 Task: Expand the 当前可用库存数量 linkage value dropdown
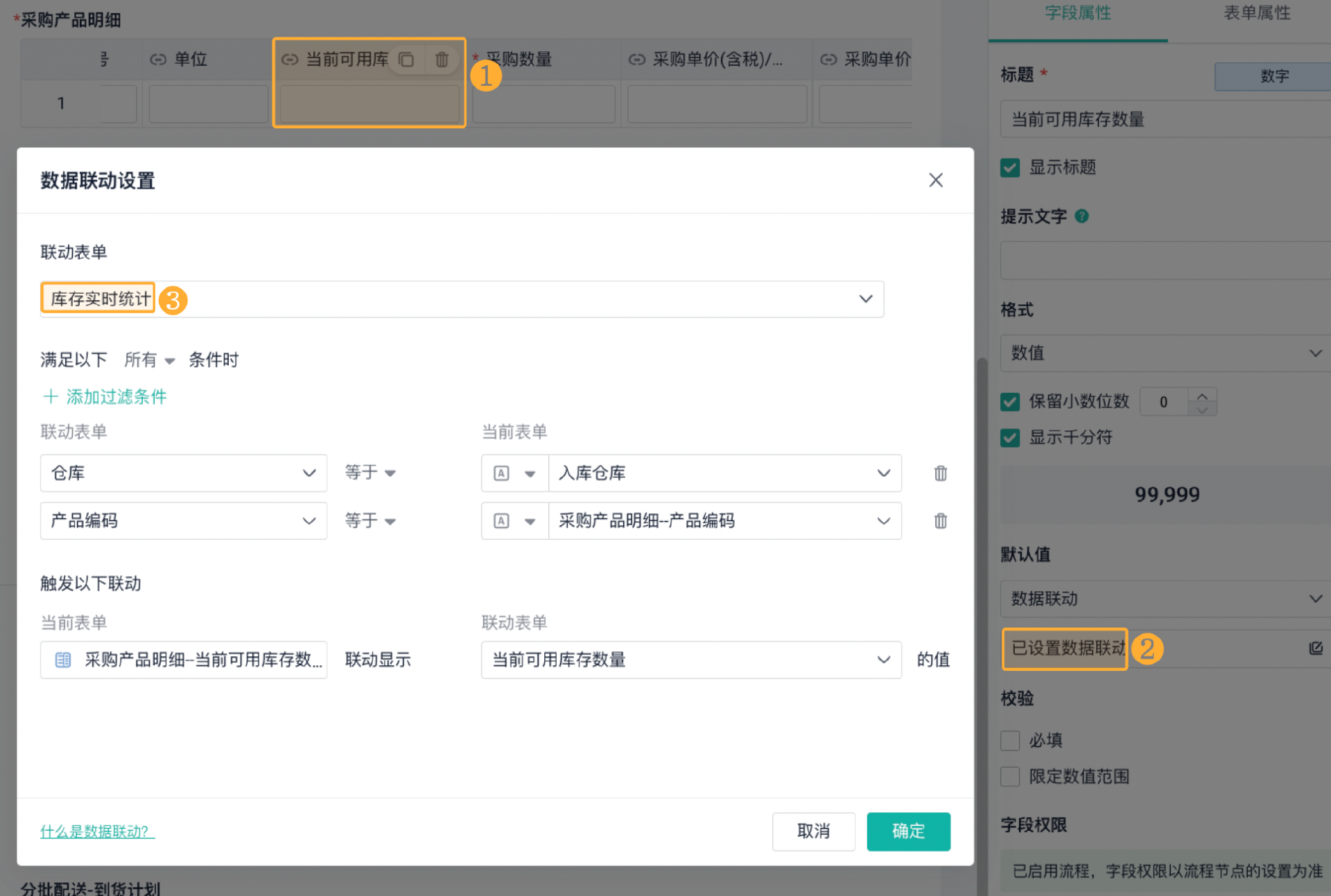click(x=882, y=660)
